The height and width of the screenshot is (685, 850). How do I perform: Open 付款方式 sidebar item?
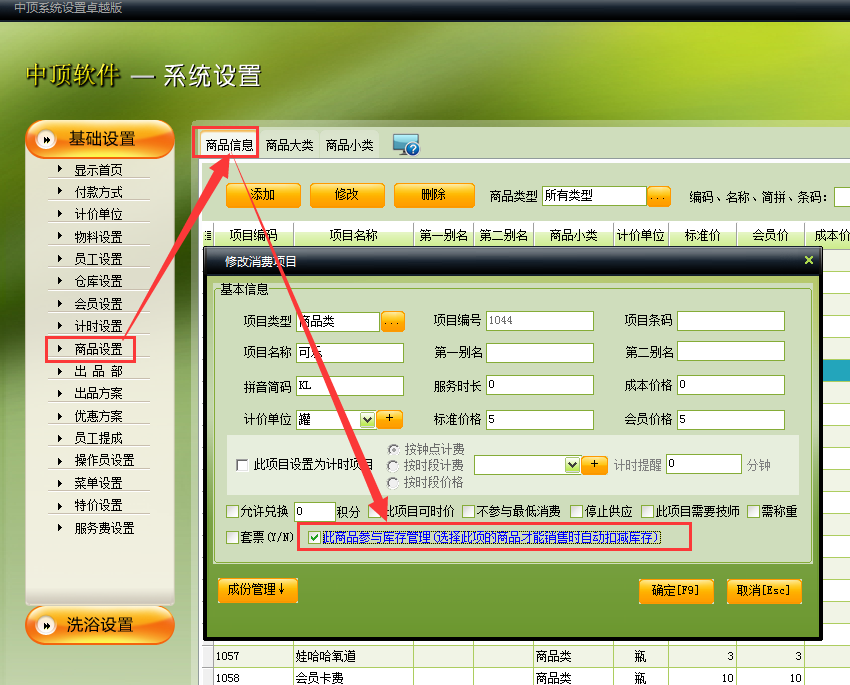pos(98,192)
